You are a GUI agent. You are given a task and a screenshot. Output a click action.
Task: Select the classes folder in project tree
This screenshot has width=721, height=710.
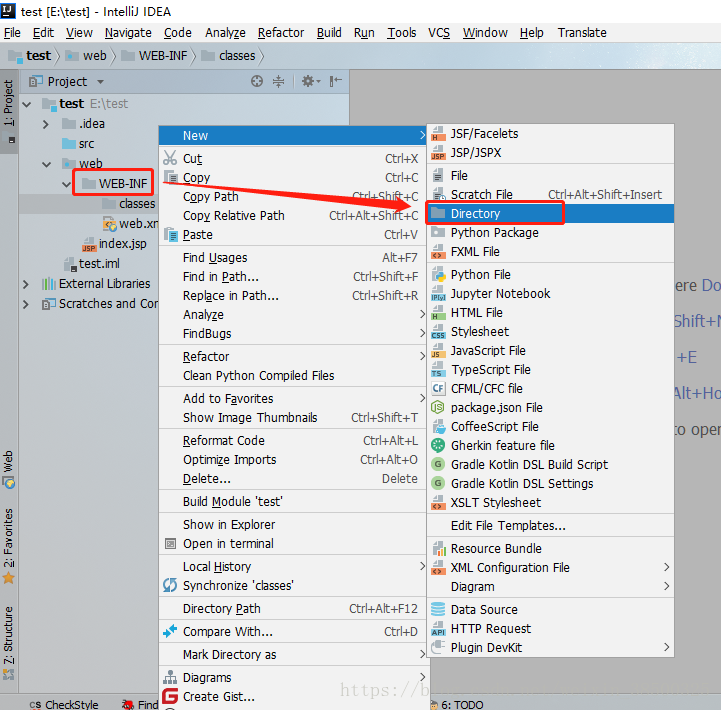click(x=128, y=204)
